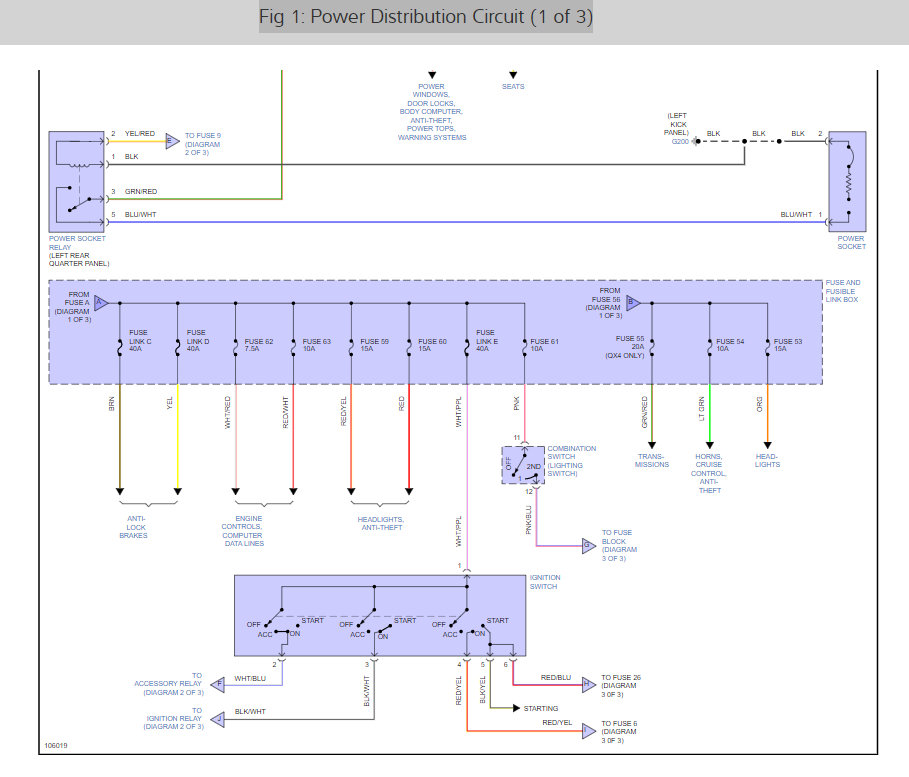This screenshot has height=777, width=909.
Task: Click the TO ACCESSORY RELAY label
Action: (x=169, y=684)
